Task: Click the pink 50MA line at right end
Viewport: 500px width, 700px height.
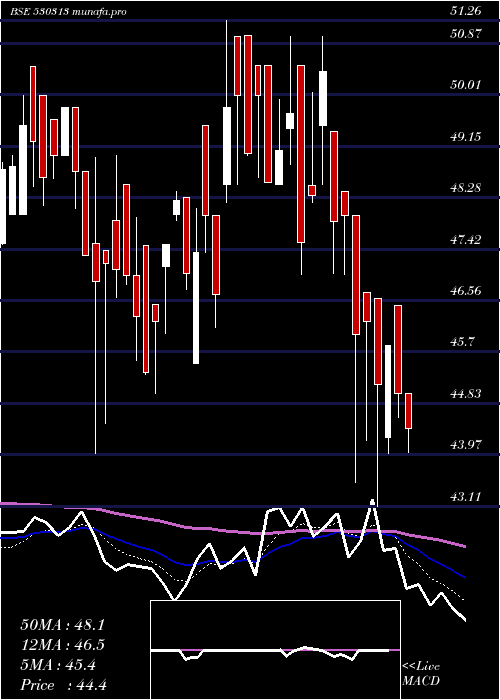Action: pos(462,545)
